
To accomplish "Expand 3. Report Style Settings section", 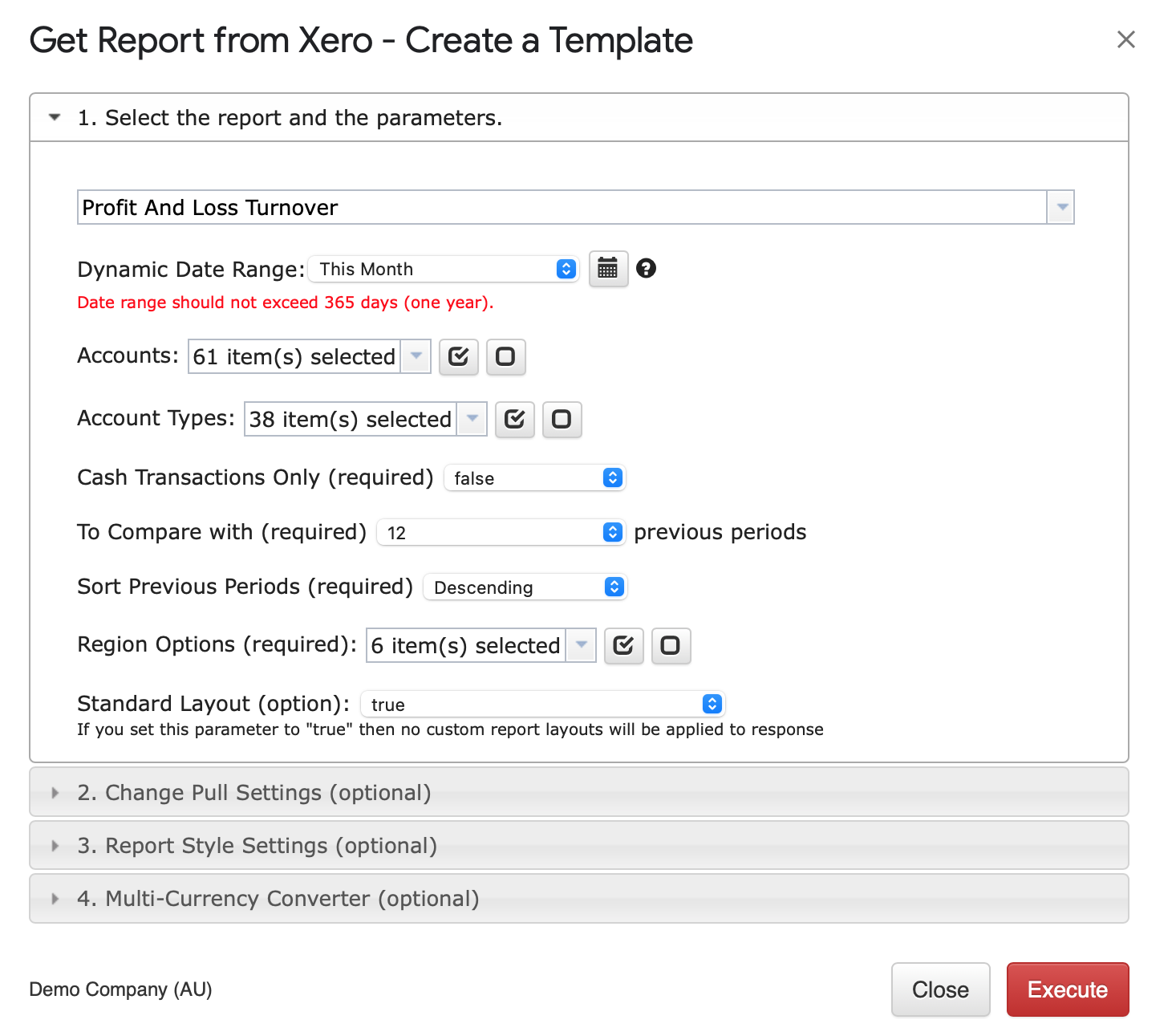I will (x=579, y=845).
